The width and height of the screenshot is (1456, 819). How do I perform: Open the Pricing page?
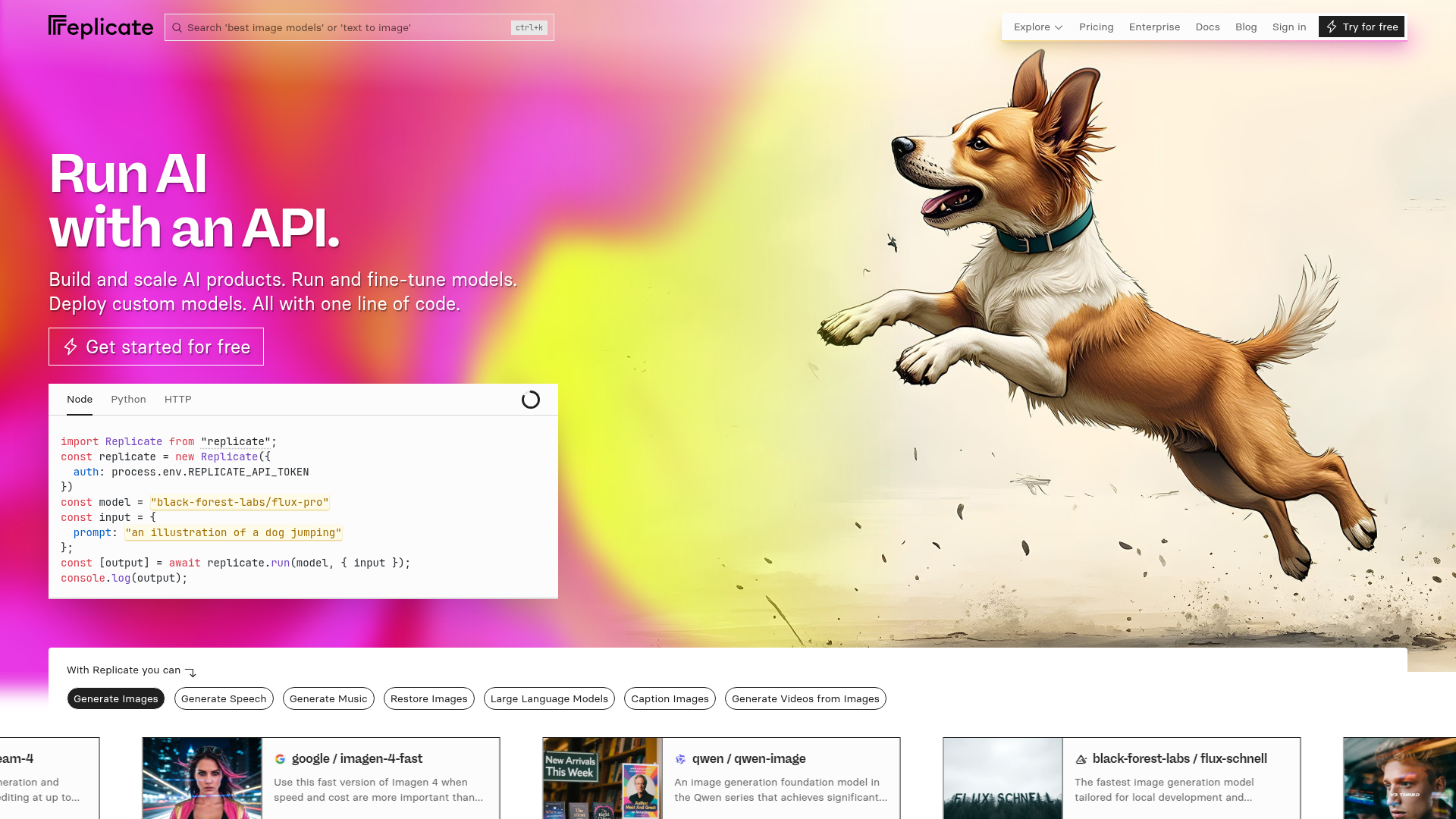point(1096,27)
